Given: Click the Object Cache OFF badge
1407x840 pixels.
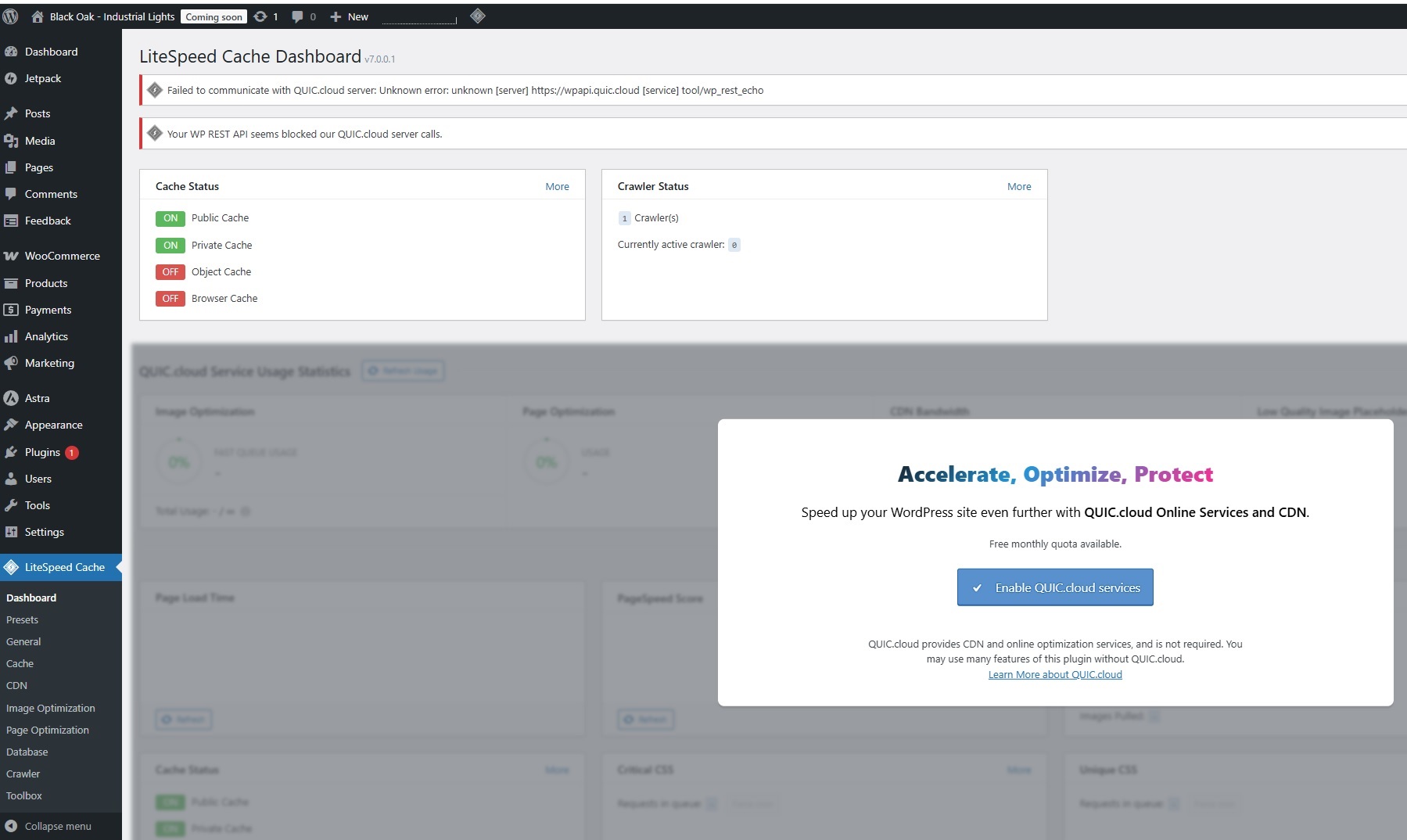Looking at the screenshot, I should (x=170, y=272).
